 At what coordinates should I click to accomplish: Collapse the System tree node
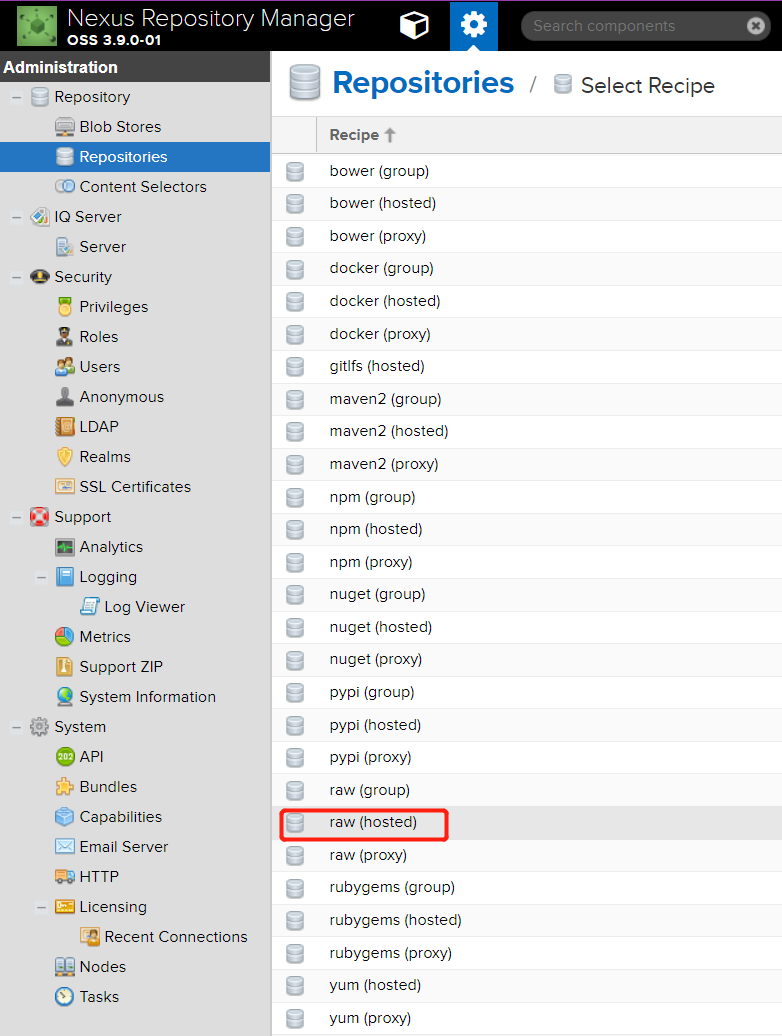17,727
